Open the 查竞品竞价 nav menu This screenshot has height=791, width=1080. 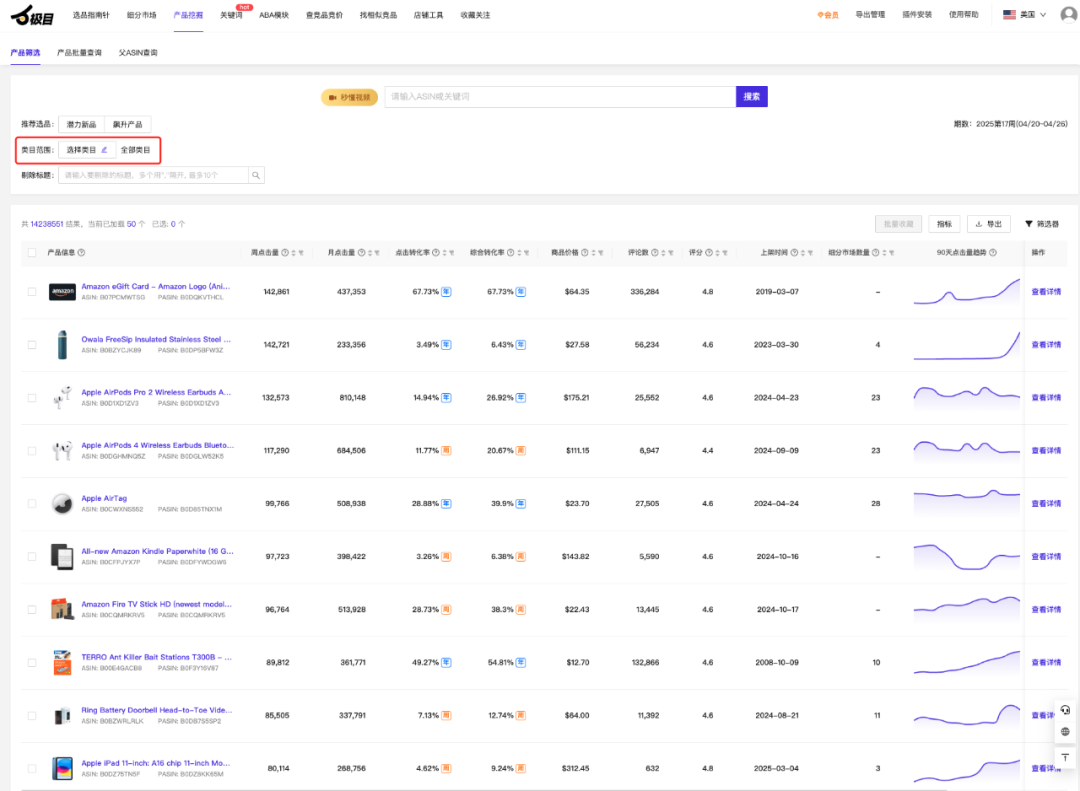pos(324,15)
